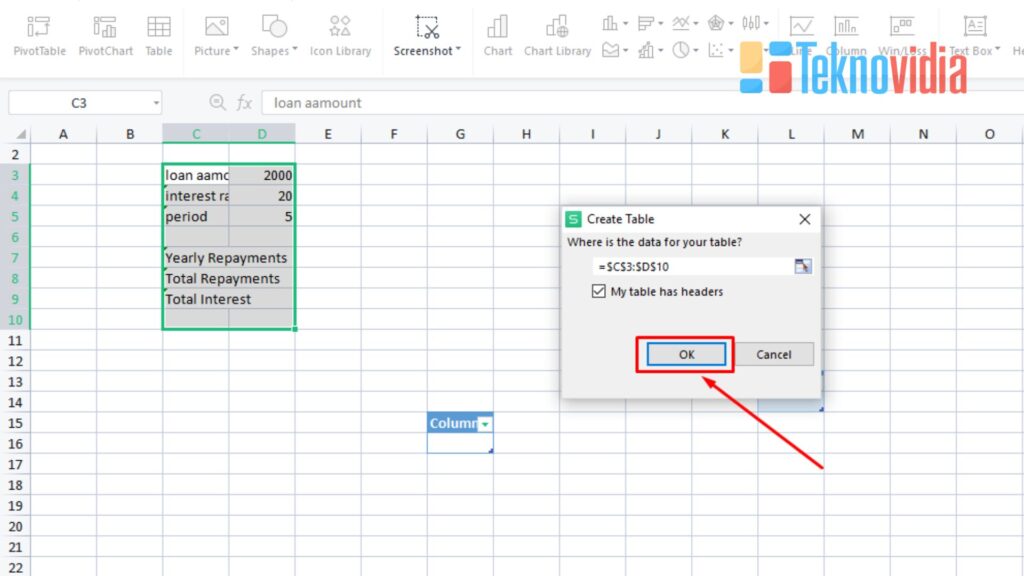Viewport: 1024px width, 576px height.
Task: Open the Column1 filter dropdown
Action: click(x=486, y=423)
